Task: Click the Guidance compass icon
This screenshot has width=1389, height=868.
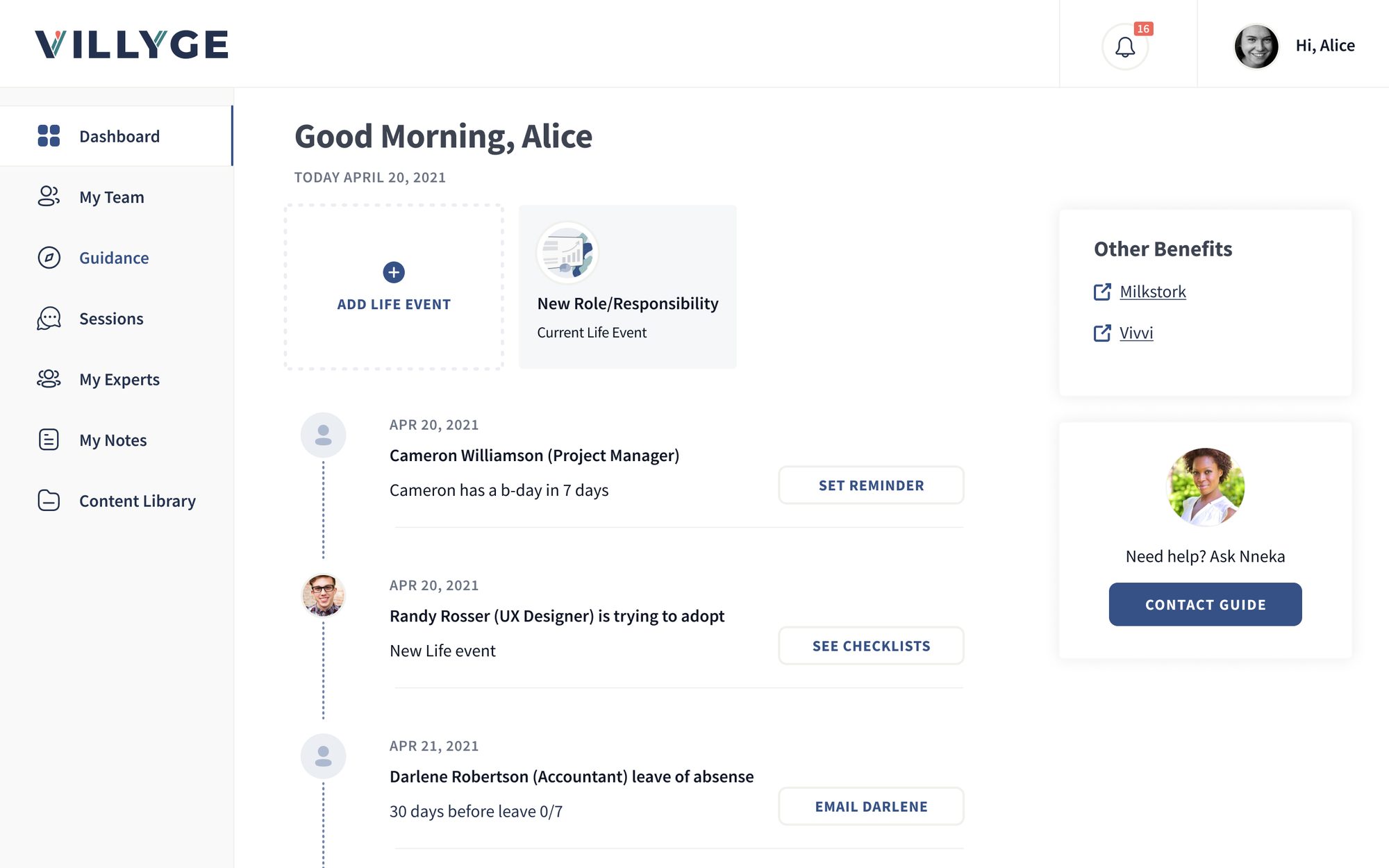Action: click(49, 258)
